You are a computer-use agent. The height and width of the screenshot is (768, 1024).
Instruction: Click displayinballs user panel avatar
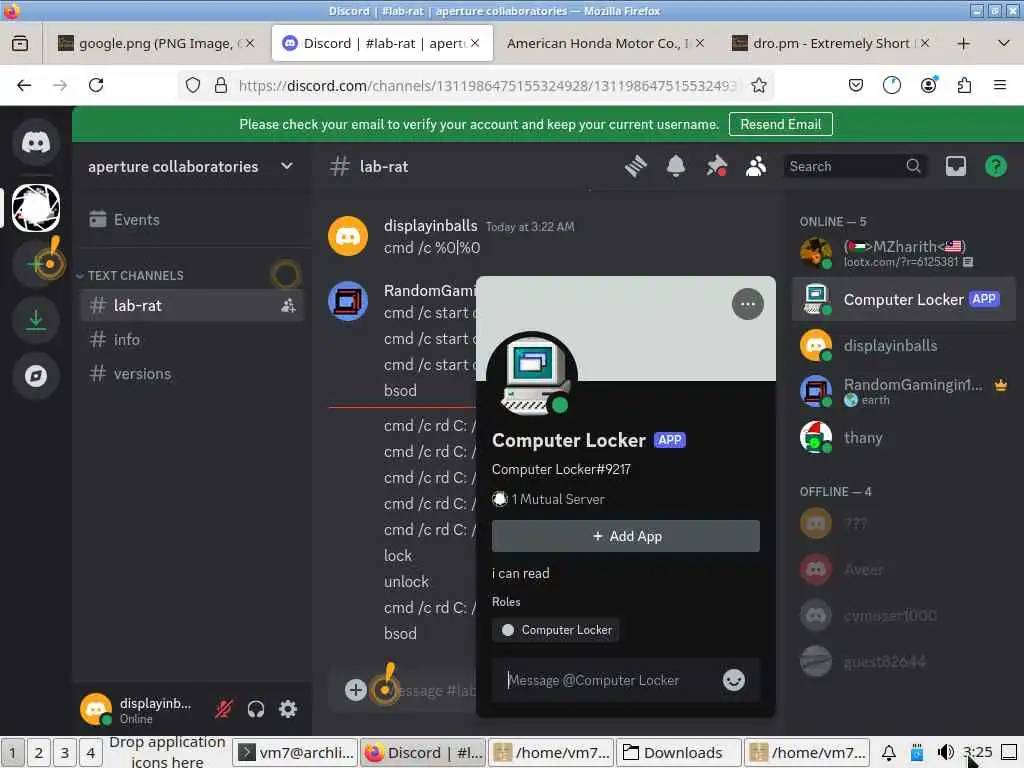click(96, 709)
